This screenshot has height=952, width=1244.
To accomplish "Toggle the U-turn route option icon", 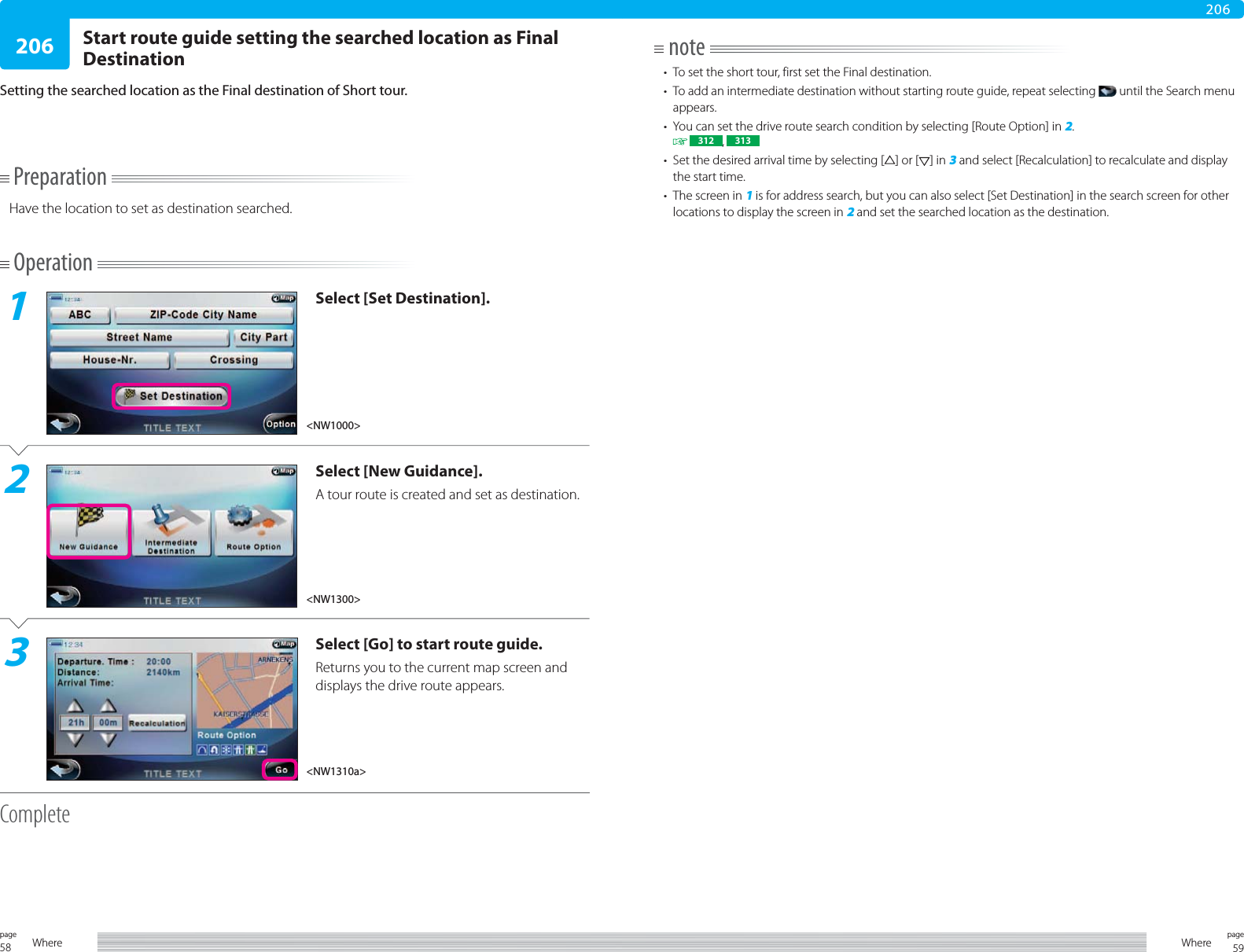I will [x=214, y=750].
